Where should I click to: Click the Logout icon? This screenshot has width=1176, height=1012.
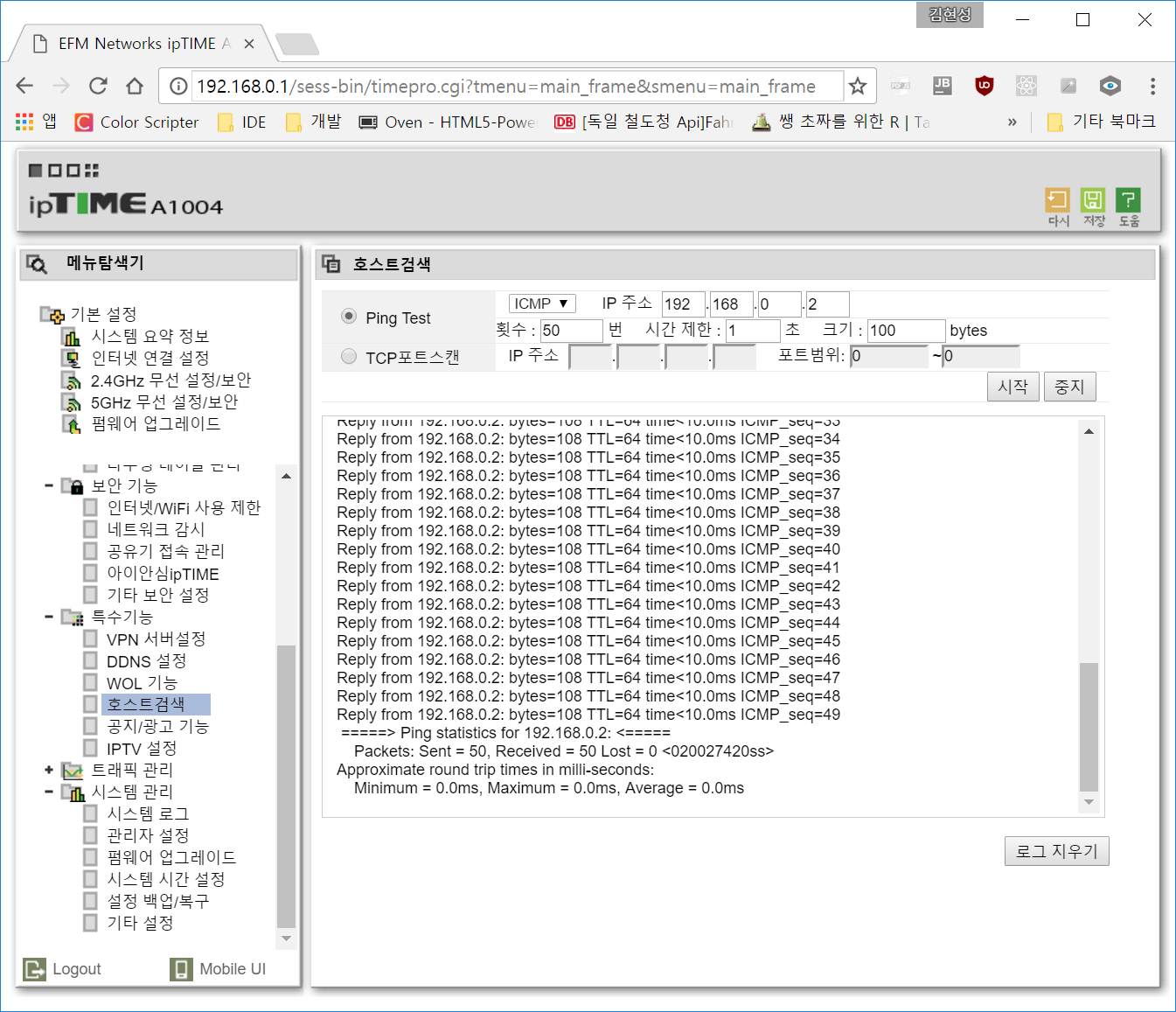(x=35, y=969)
